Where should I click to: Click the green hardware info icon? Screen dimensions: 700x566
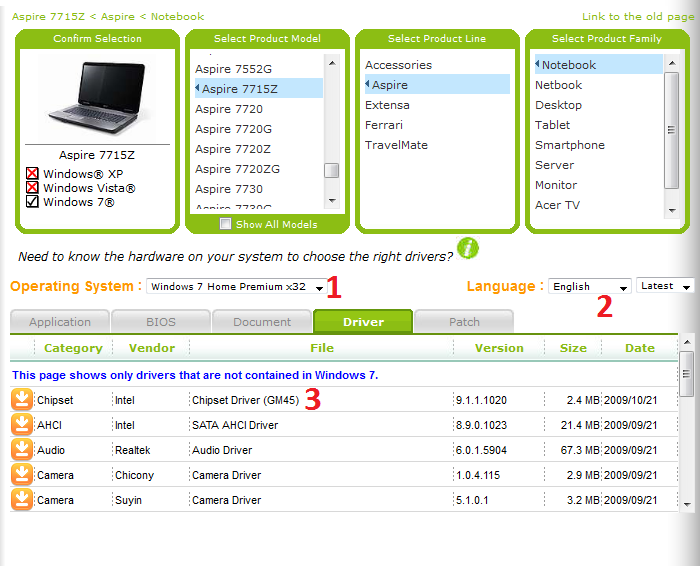pyautogui.click(x=467, y=248)
